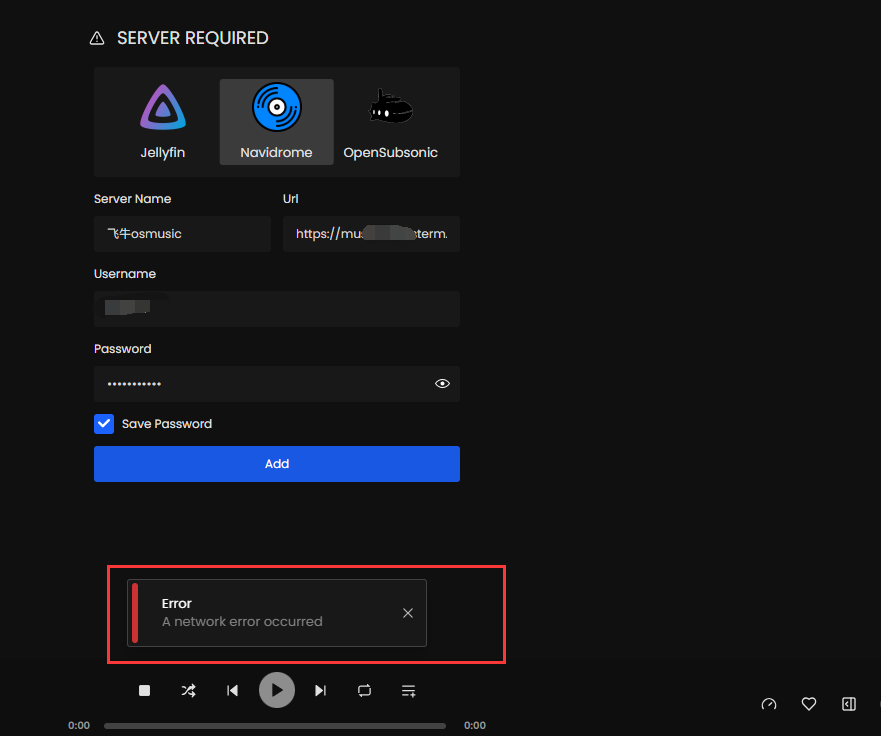Click the Save Password label
This screenshot has width=881, height=736.
click(x=167, y=424)
